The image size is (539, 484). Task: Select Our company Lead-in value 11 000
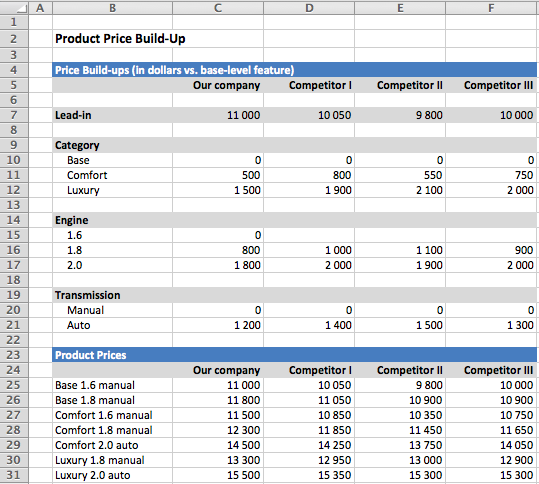click(218, 115)
